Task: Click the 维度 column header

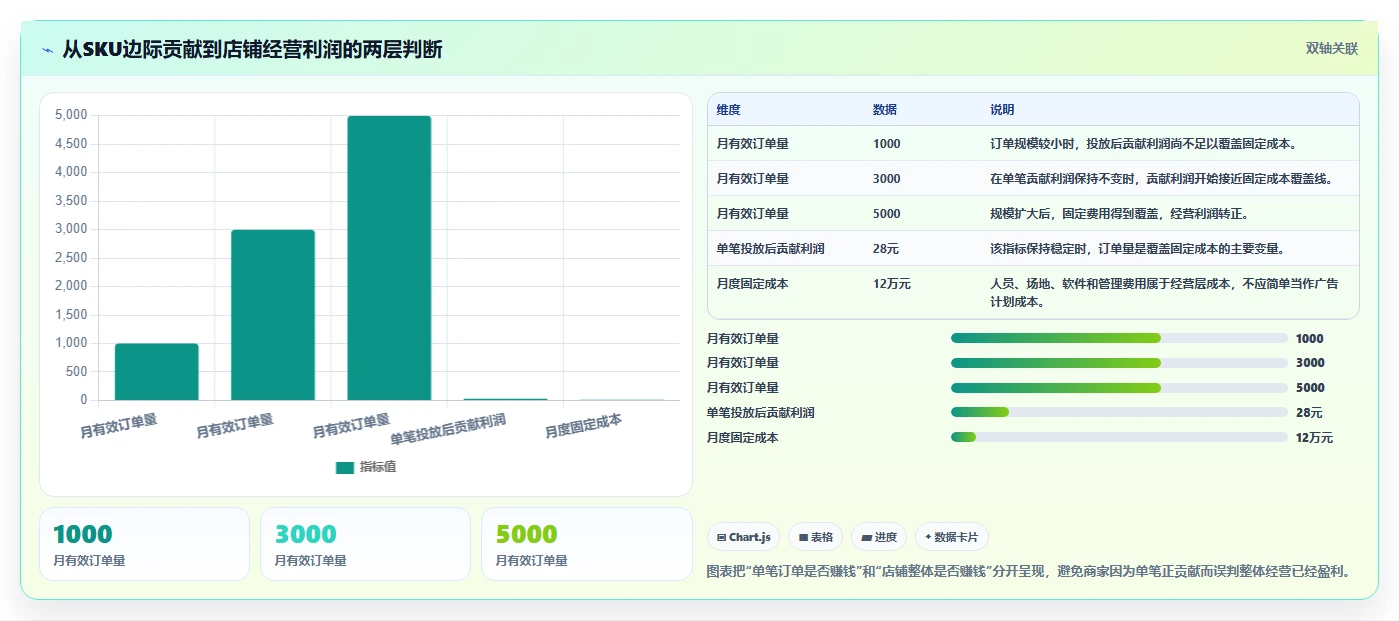Action: pyautogui.click(x=729, y=110)
